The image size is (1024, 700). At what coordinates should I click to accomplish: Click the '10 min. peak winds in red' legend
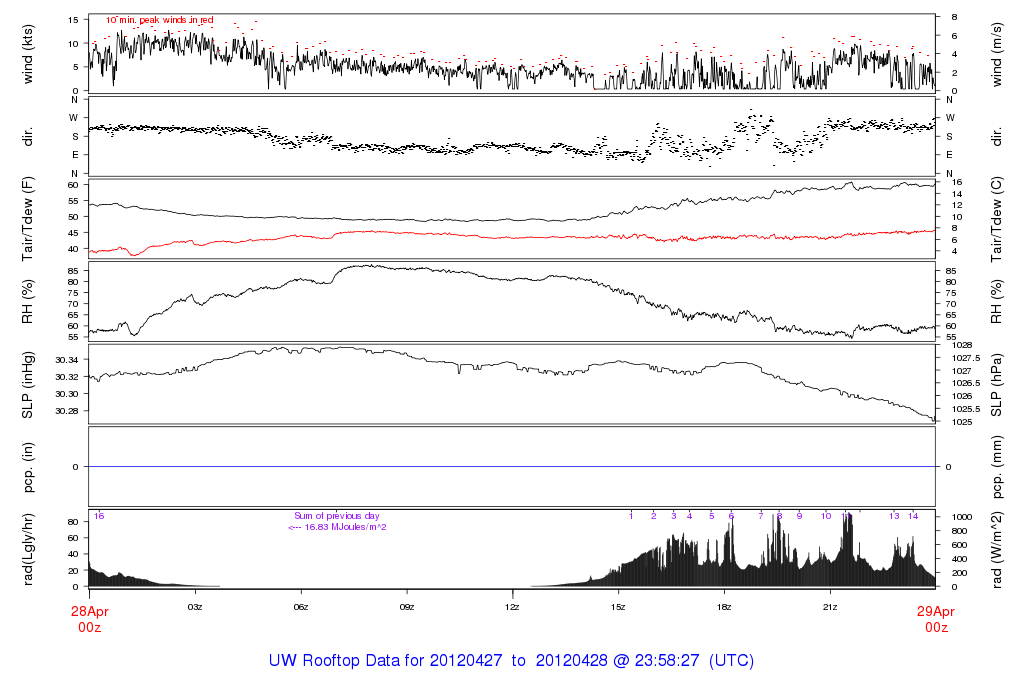click(x=160, y=20)
